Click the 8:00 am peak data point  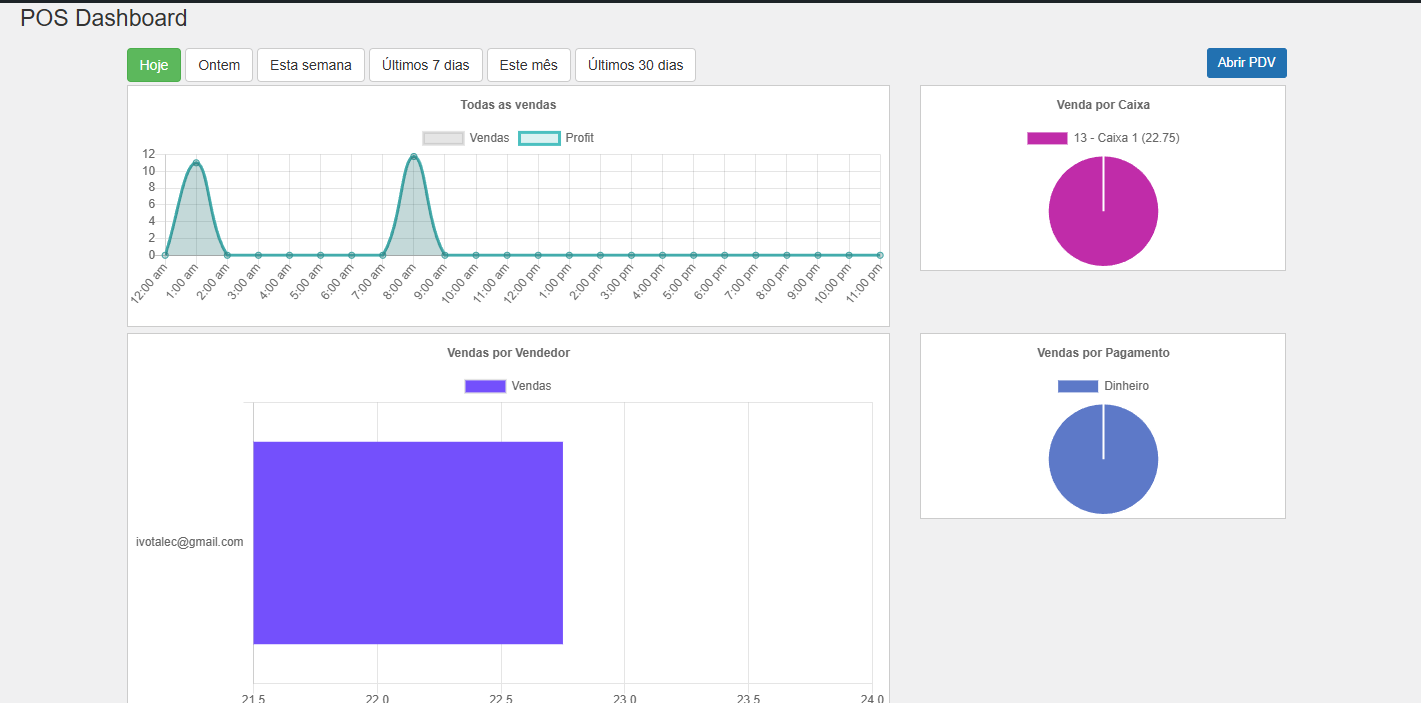pos(413,157)
